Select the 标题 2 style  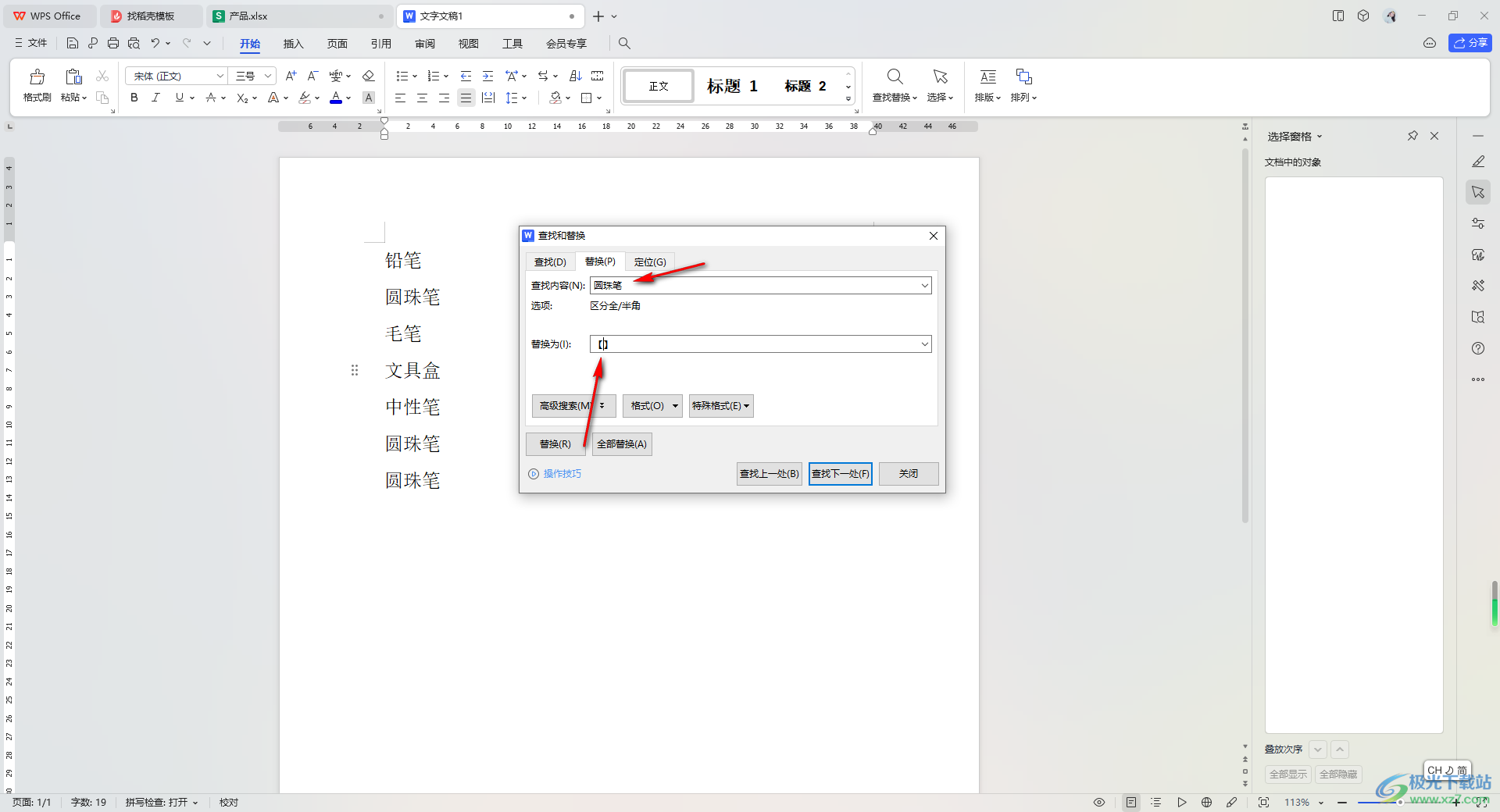(x=805, y=86)
